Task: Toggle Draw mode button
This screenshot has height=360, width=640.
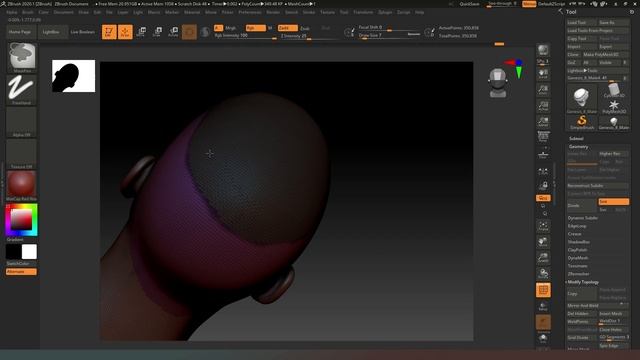Action: click(125, 32)
